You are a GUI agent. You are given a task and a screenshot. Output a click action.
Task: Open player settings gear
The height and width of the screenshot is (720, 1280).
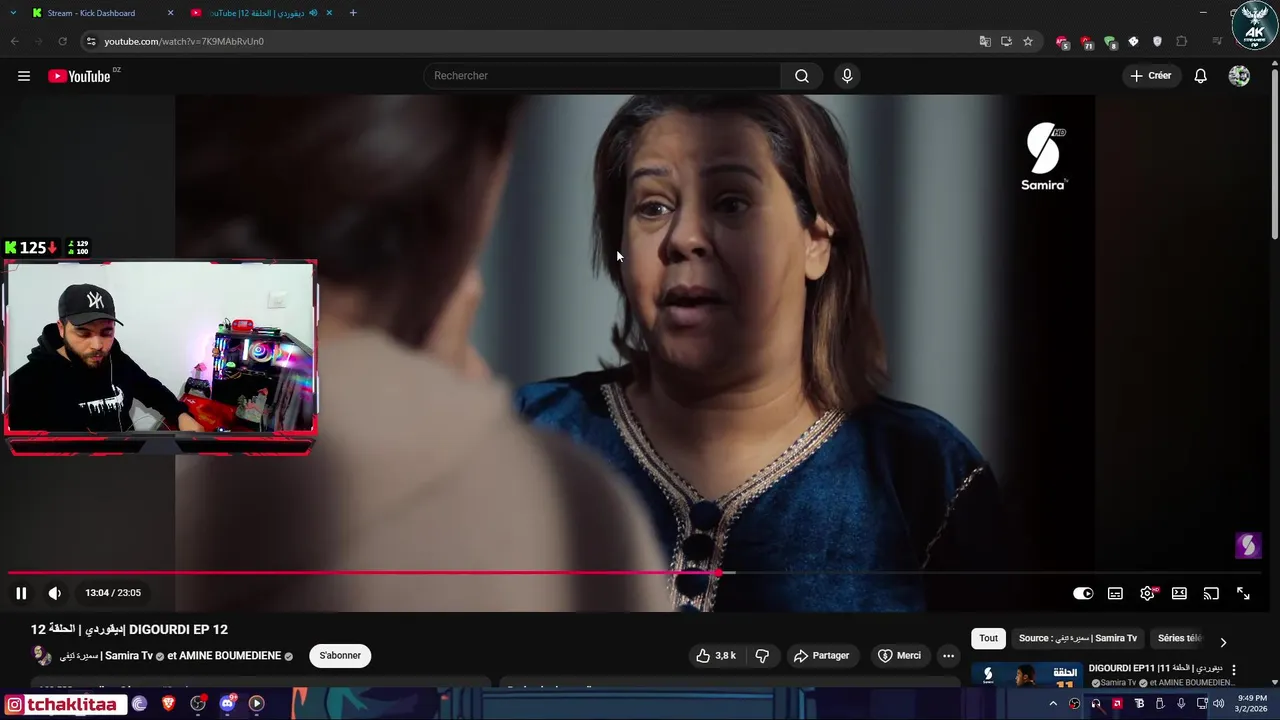tap(1147, 593)
